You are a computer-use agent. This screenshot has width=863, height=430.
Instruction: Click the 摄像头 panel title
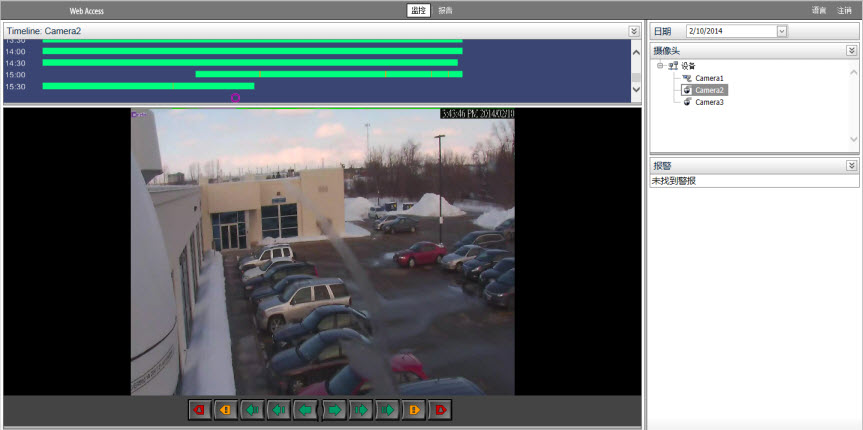pos(667,51)
